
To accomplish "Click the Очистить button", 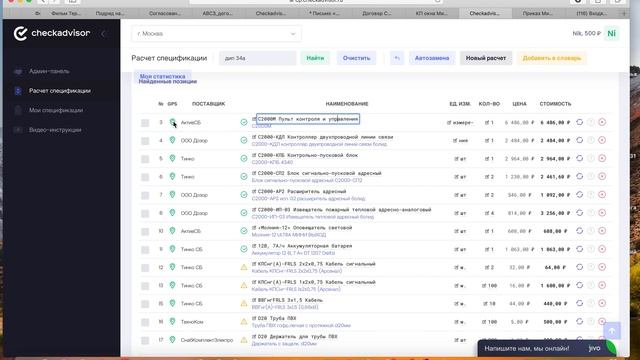I will tap(356, 58).
